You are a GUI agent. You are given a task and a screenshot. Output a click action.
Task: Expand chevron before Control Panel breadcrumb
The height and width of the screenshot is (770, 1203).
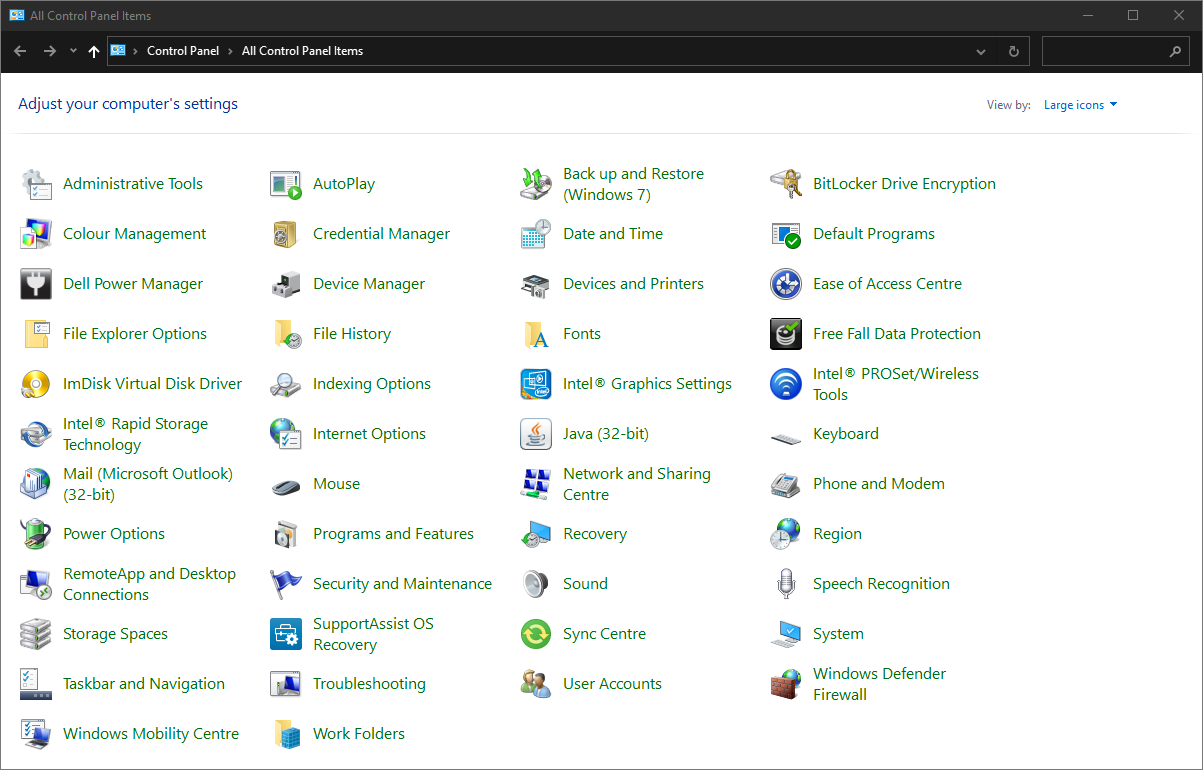pyautogui.click(x=135, y=51)
